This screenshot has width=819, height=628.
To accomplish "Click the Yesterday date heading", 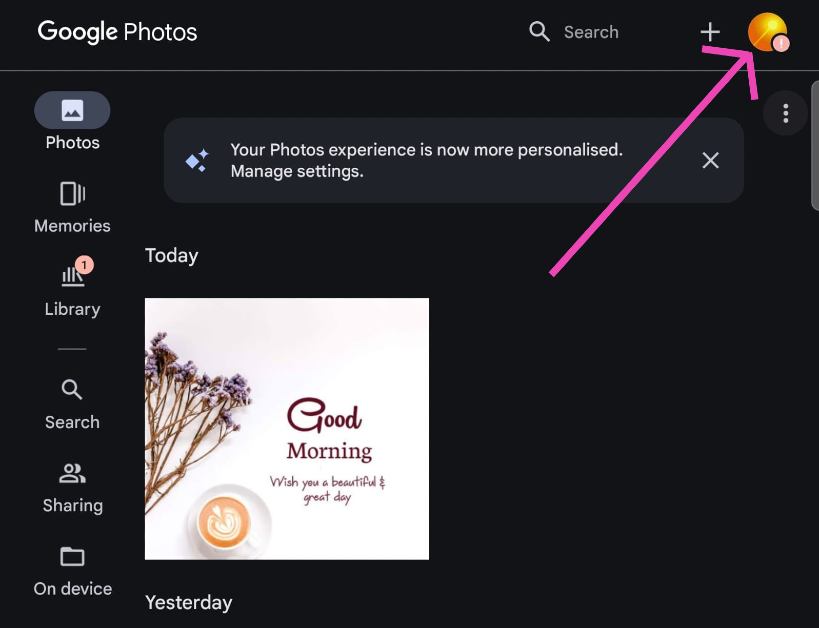I will (189, 602).
